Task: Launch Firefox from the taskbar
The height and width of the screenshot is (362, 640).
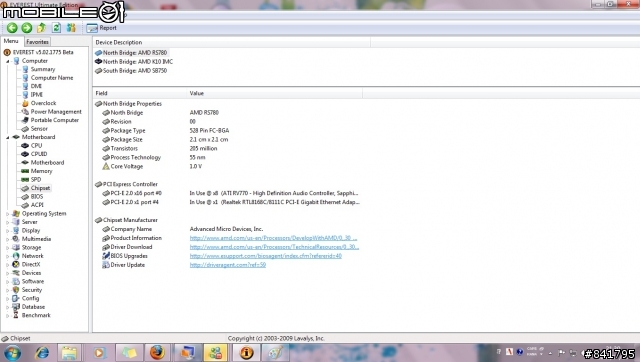Action: click(157, 353)
